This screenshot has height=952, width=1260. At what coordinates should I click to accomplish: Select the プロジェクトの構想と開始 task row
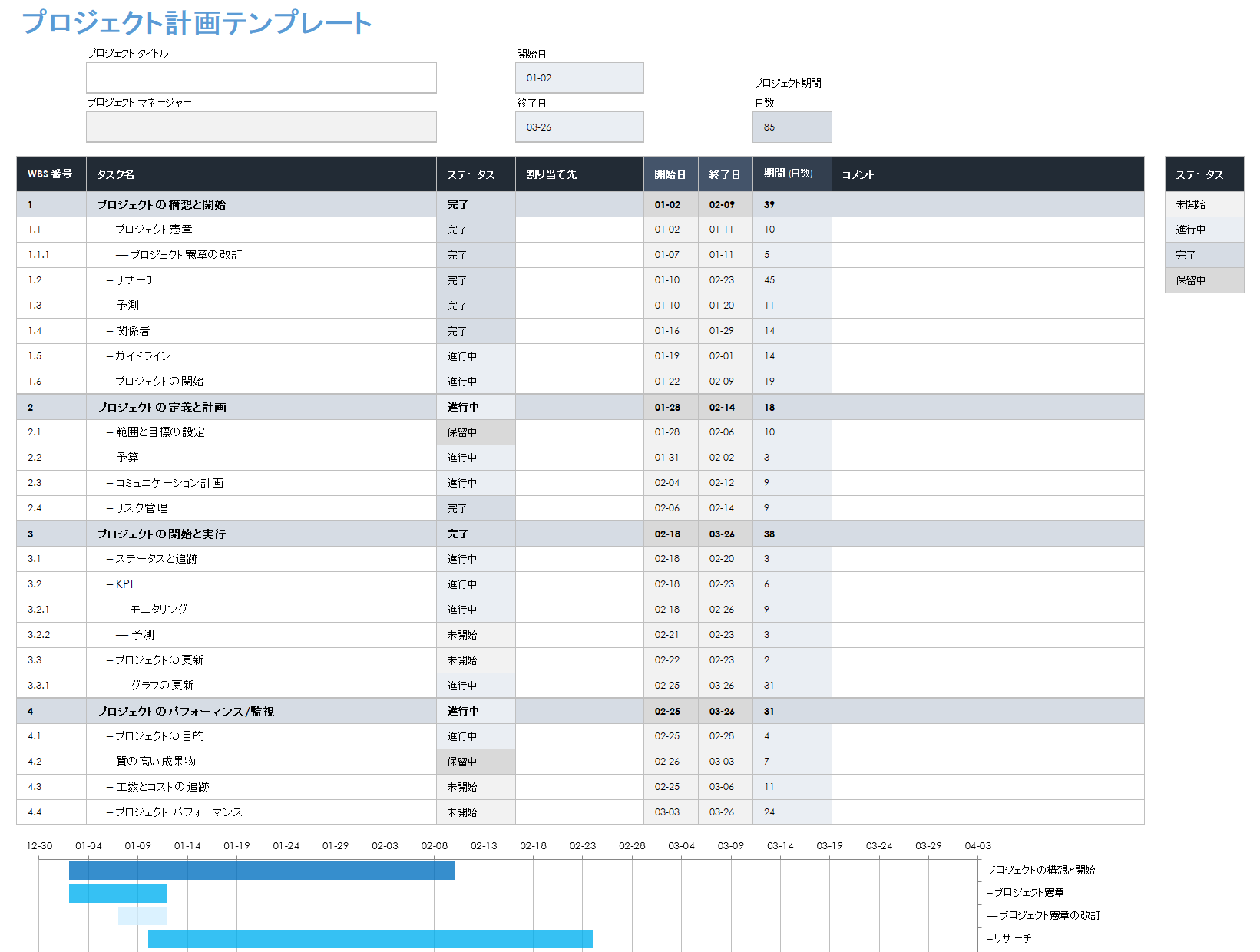580,204
